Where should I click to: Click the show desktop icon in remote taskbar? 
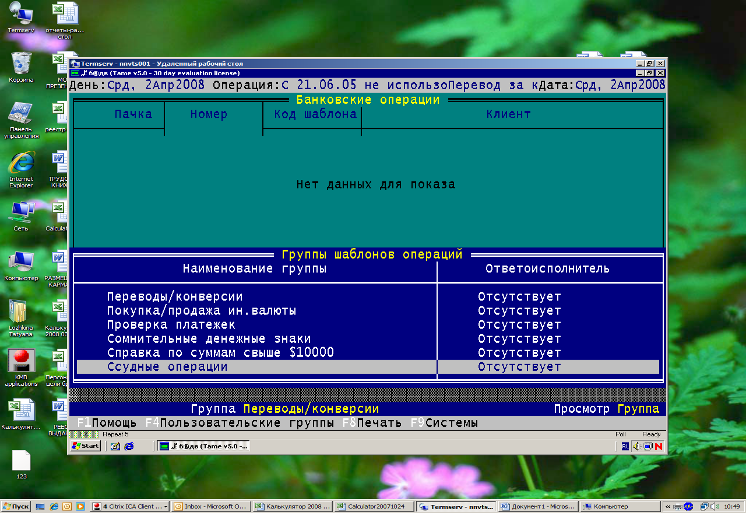pyautogui.click(x=115, y=446)
